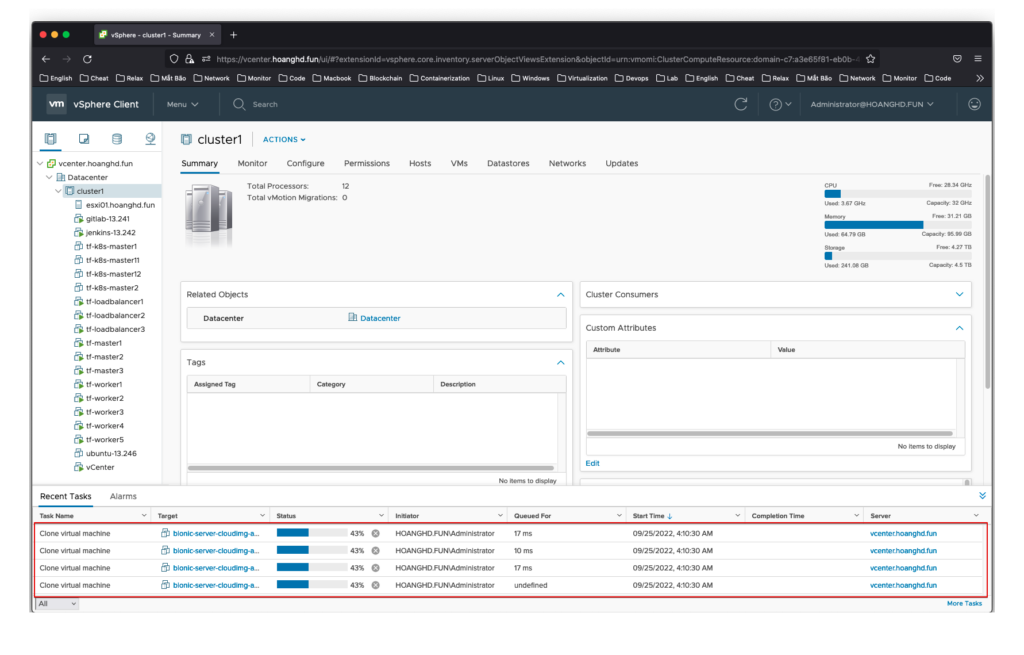
Task: Click the Memory usage bar
Action: 897,225
